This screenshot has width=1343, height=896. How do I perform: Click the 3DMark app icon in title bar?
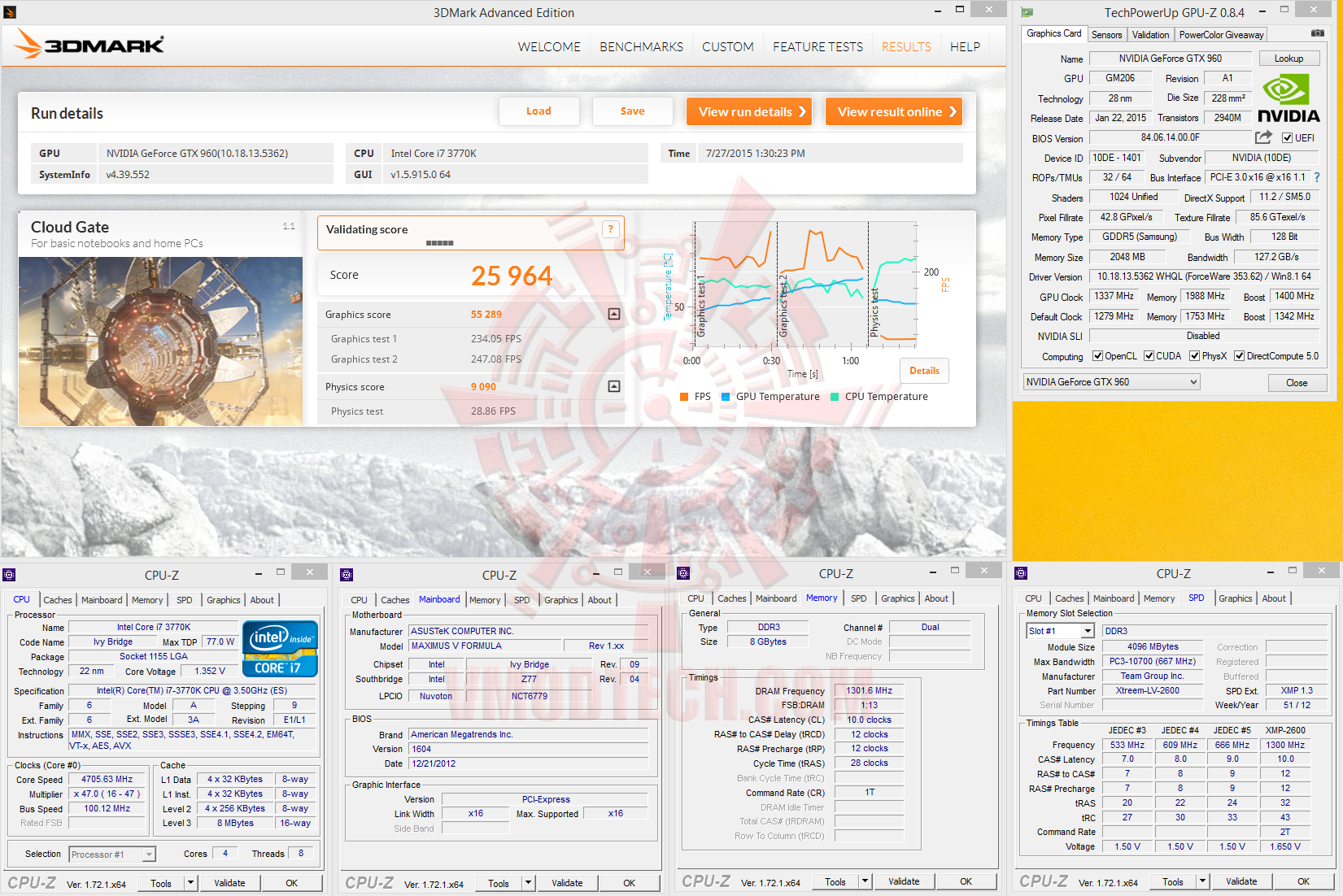click(10, 12)
